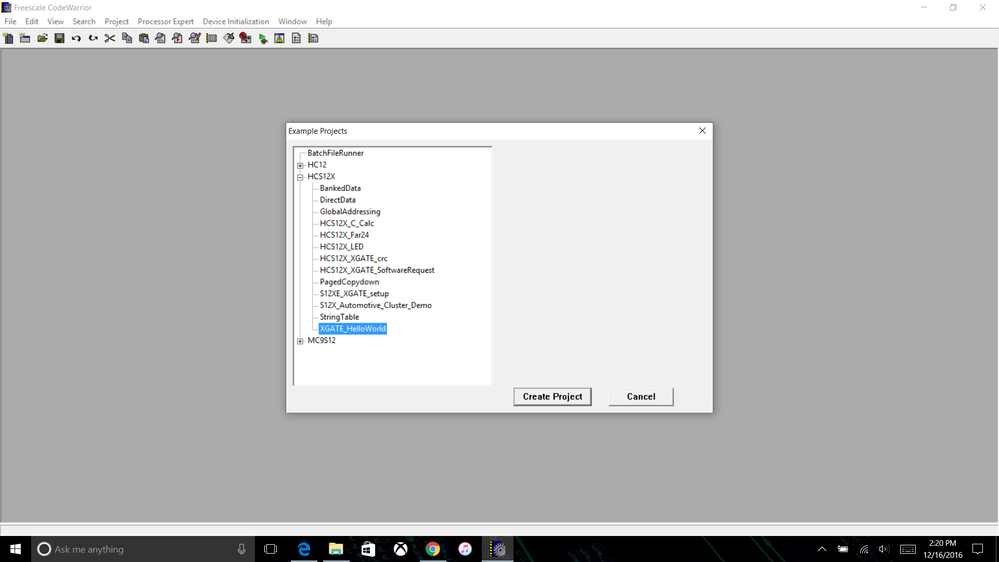
Task: Select the HCS12X_Far24 example
Action: click(x=344, y=234)
